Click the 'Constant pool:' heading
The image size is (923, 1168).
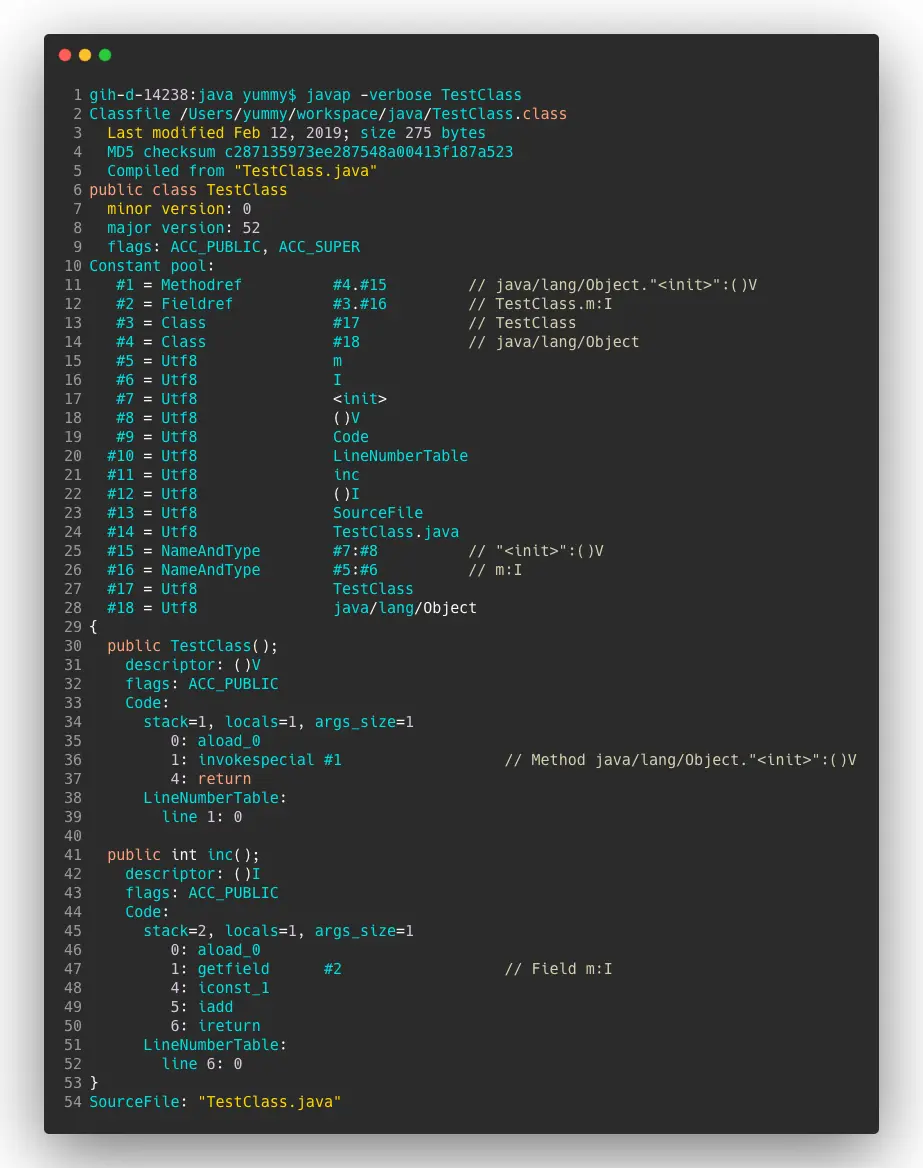[x=152, y=266]
